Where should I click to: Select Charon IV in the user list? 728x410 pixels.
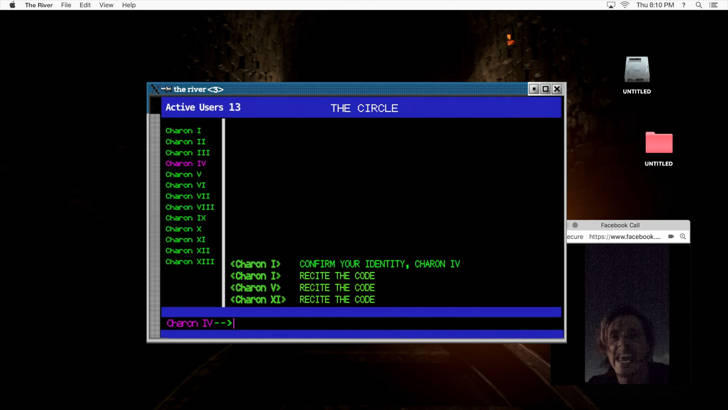[x=186, y=163]
